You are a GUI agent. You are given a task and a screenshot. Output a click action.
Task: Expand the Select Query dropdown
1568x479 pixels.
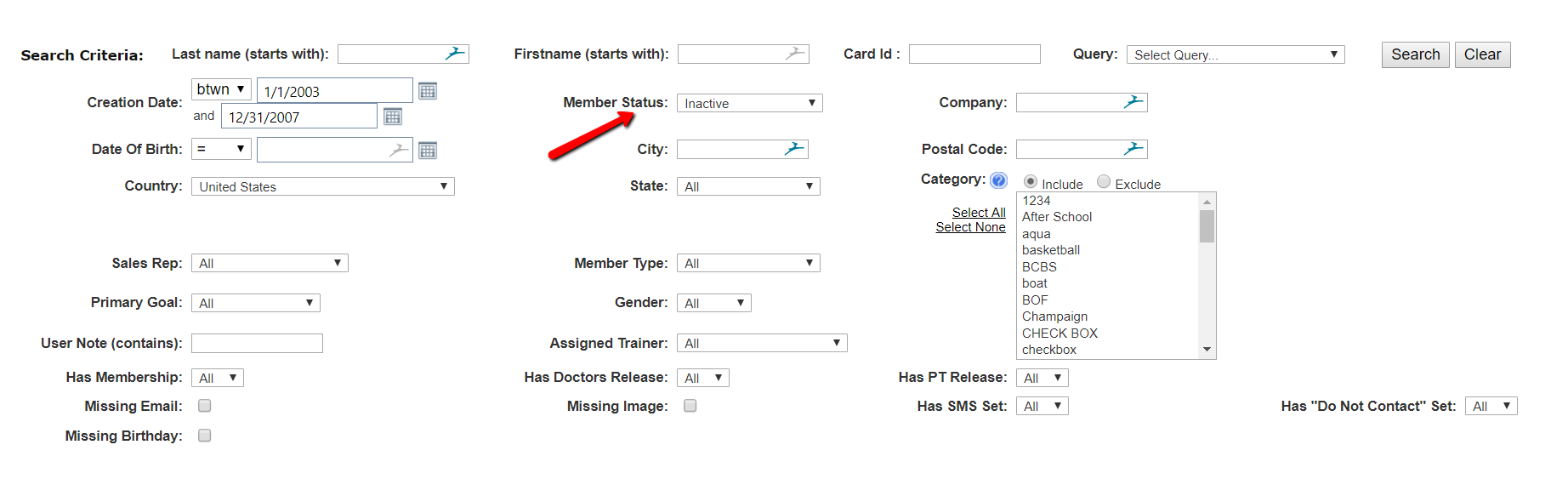[x=1235, y=54]
